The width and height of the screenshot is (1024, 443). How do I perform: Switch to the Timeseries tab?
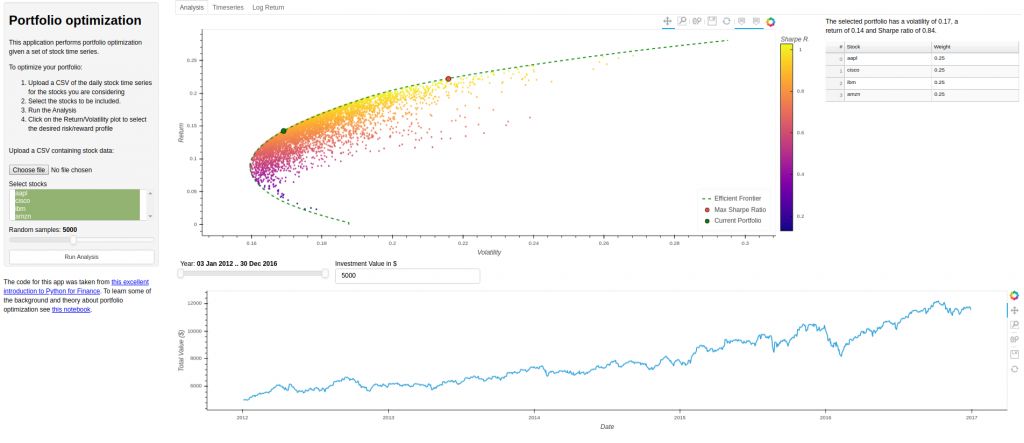228,7
